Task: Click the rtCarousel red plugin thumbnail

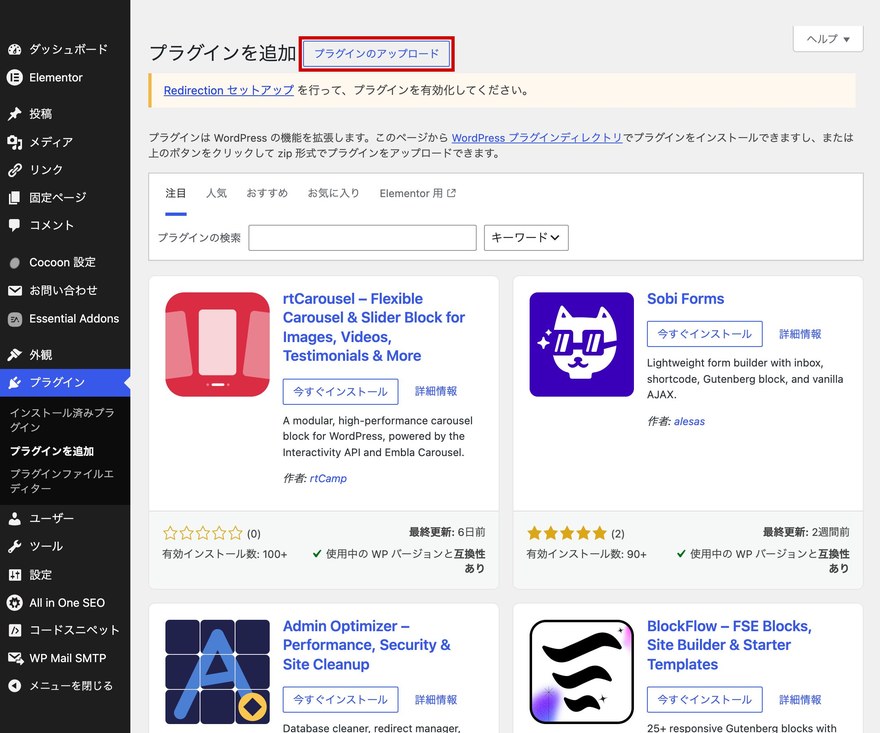Action: (x=218, y=345)
